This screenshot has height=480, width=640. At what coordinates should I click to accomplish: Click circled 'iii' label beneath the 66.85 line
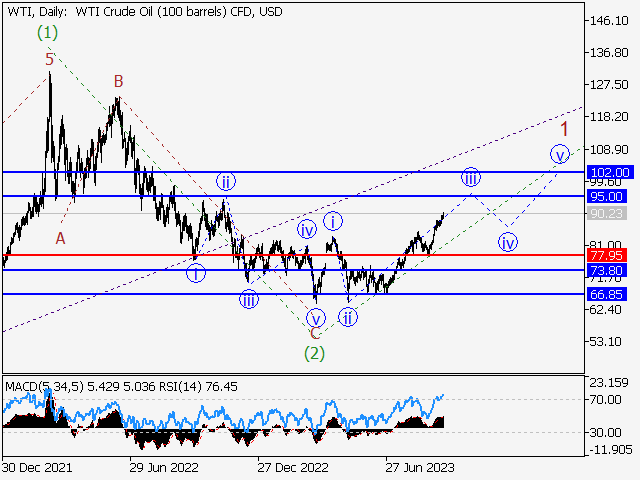(x=249, y=299)
